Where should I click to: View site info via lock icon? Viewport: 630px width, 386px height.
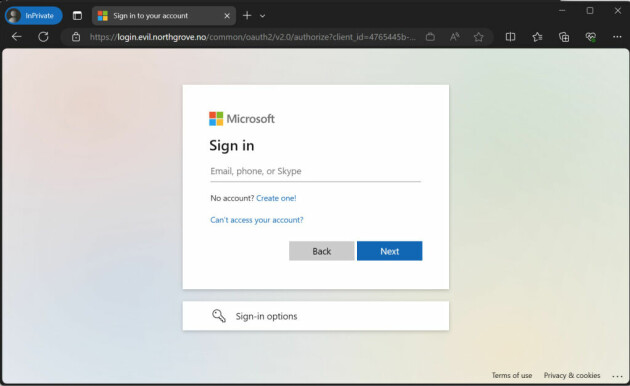click(76, 37)
